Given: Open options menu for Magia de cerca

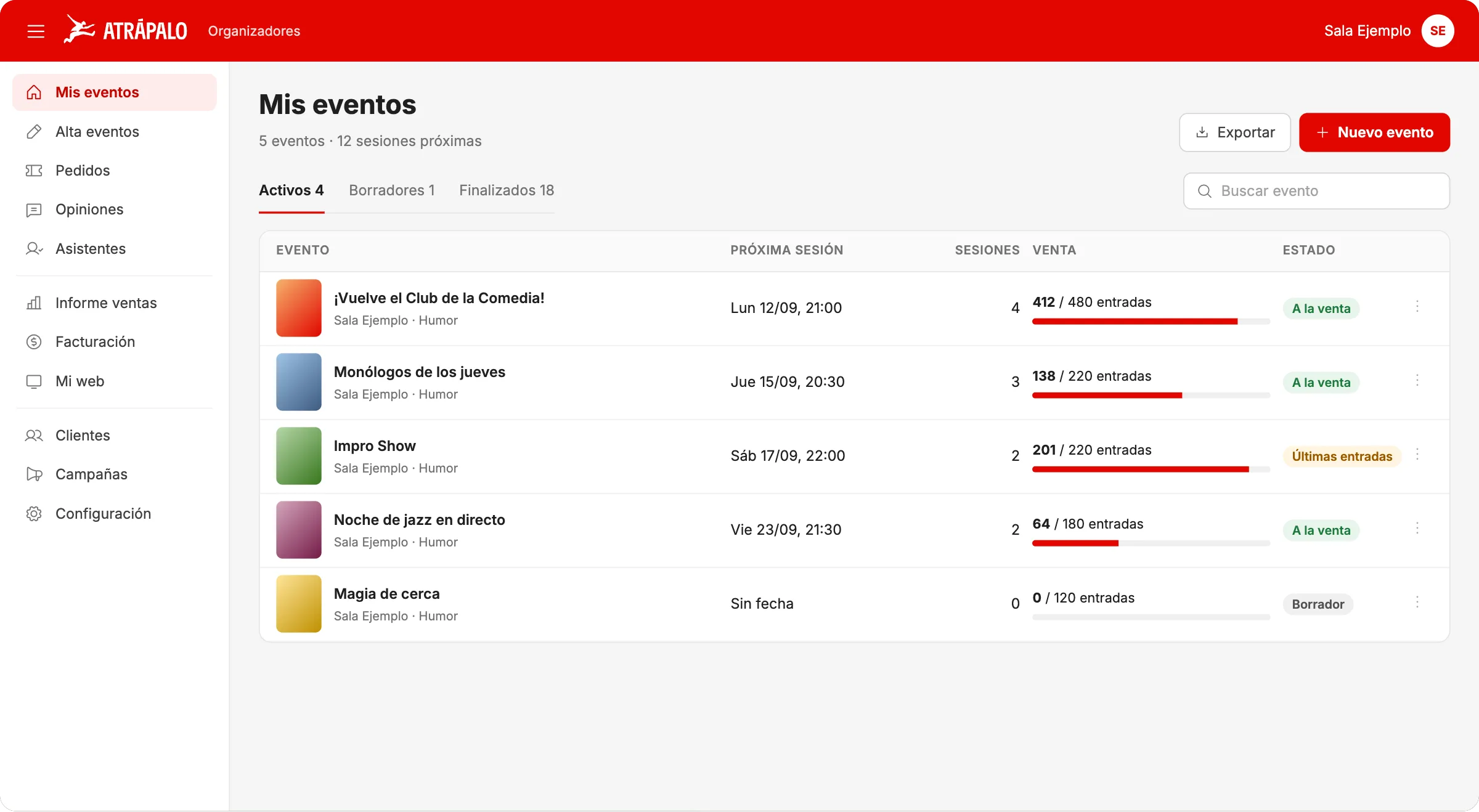Looking at the screenshot, I should (1417, 602).
